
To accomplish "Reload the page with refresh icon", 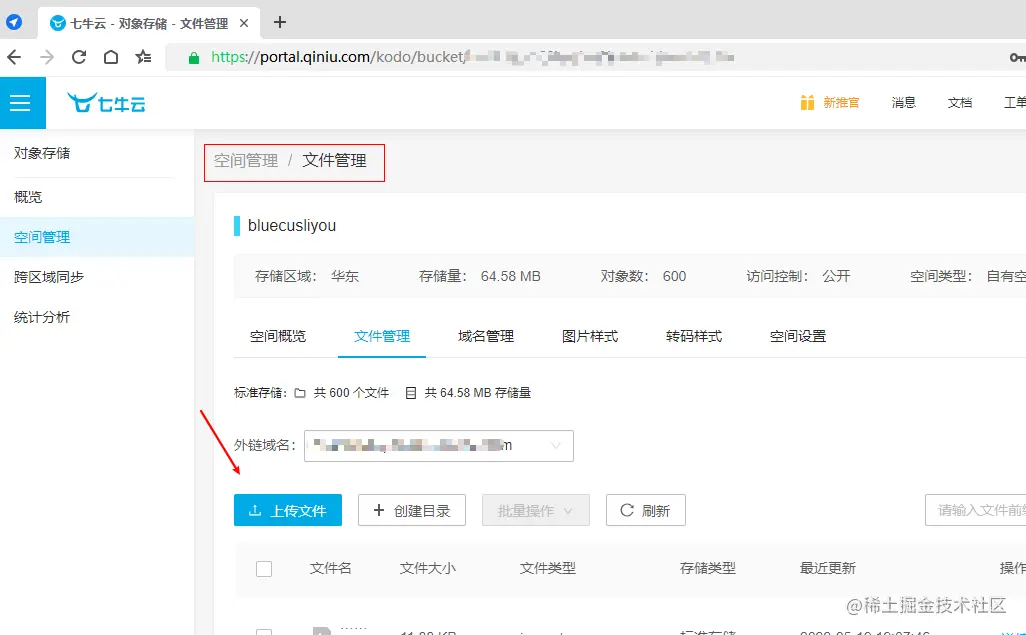I will (x=79, y=57).
